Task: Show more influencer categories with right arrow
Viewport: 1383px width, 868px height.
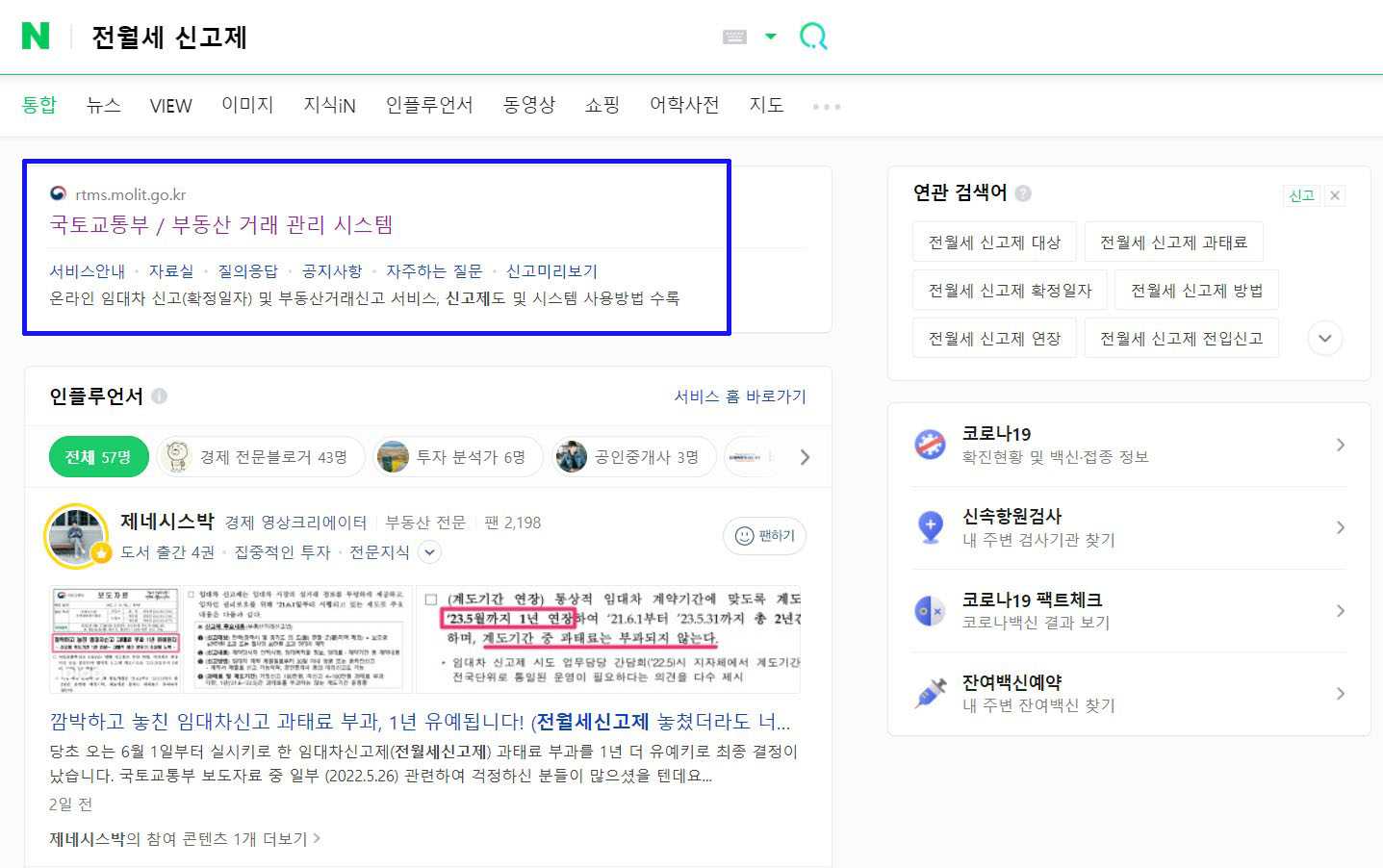Action: click(x=805, y=457)
